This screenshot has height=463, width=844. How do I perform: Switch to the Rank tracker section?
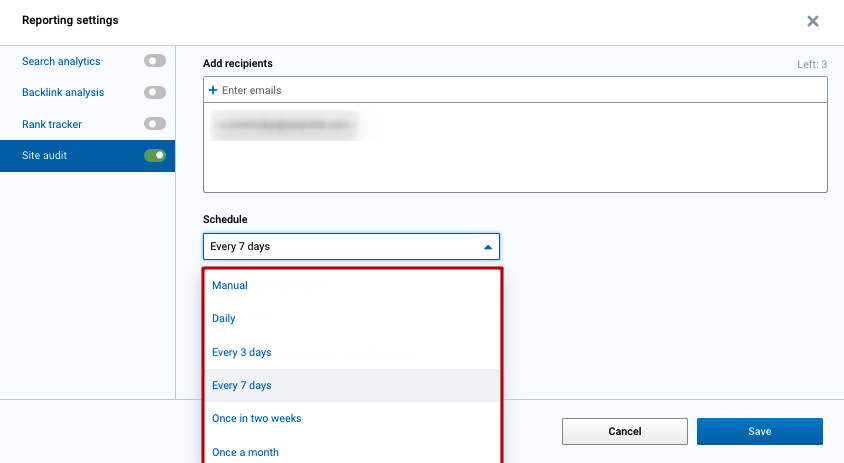pyautogui.click(x=52, y=124)
